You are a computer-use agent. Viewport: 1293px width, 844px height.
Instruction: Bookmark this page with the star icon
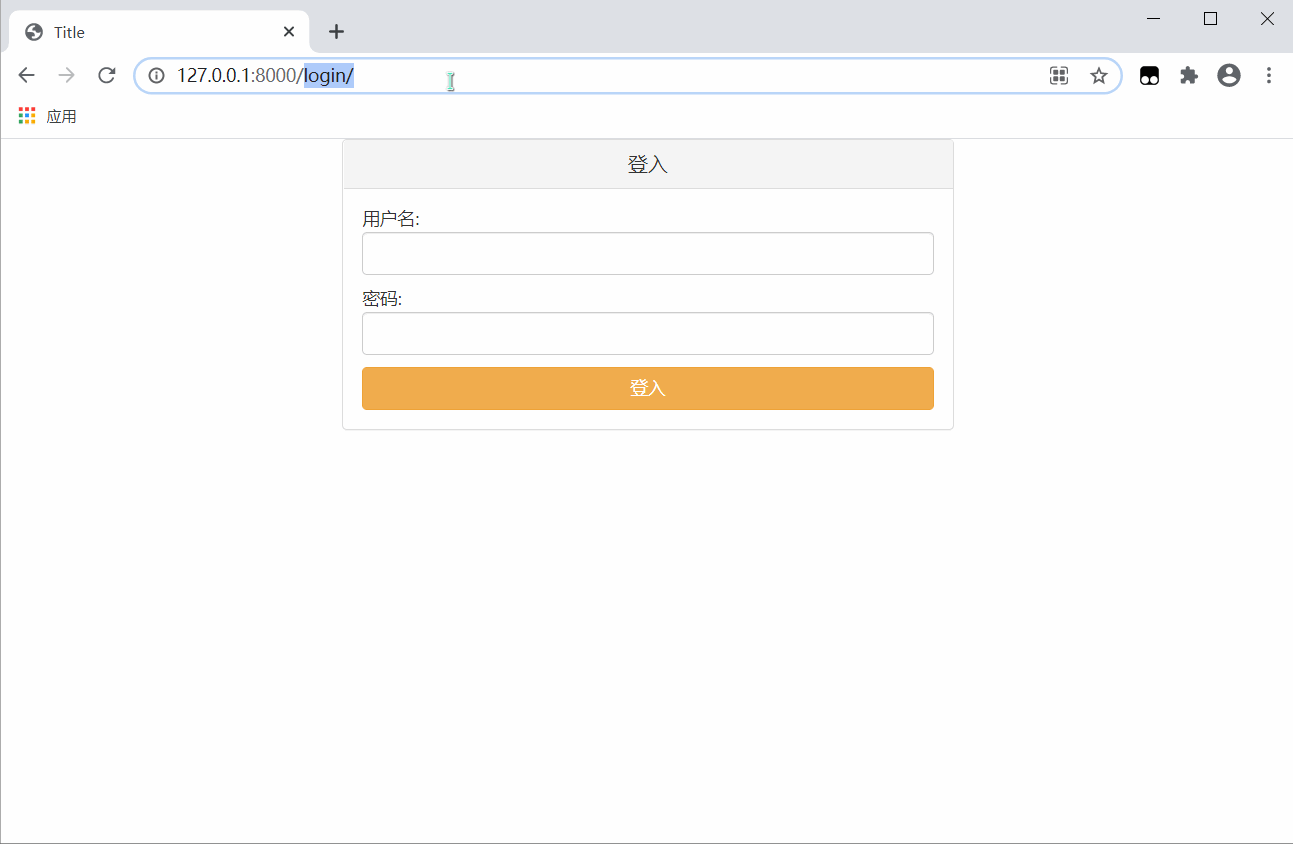1099,76
